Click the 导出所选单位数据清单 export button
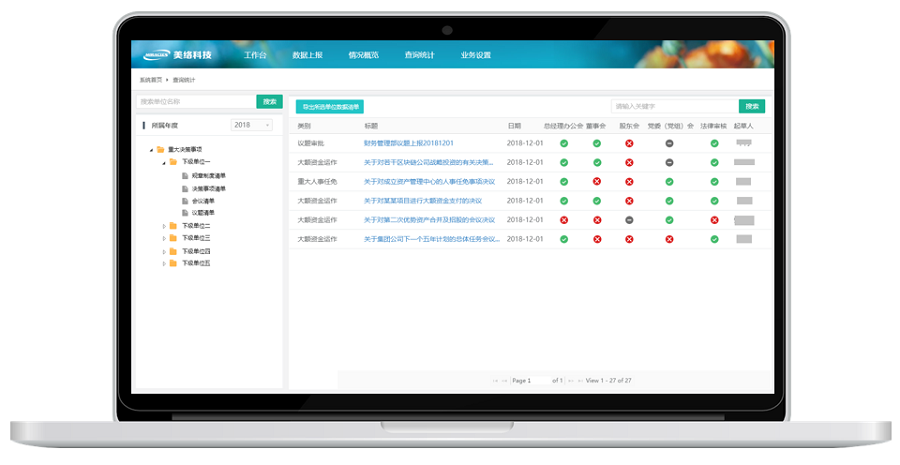 coord(329,106)
